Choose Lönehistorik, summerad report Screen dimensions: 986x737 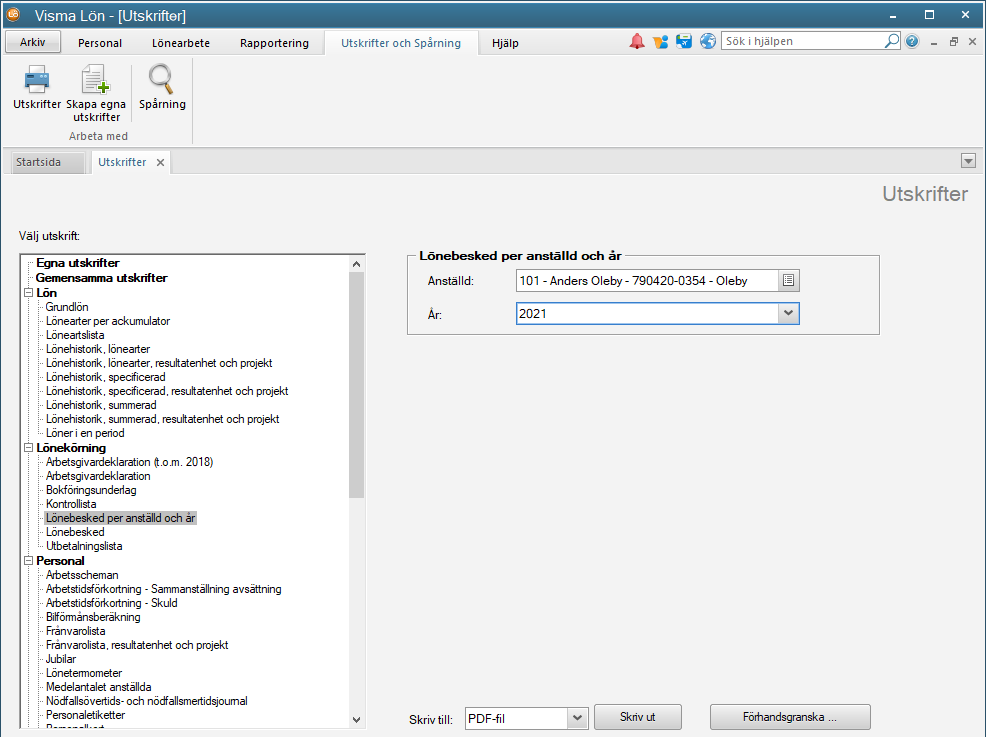[101, 405]
